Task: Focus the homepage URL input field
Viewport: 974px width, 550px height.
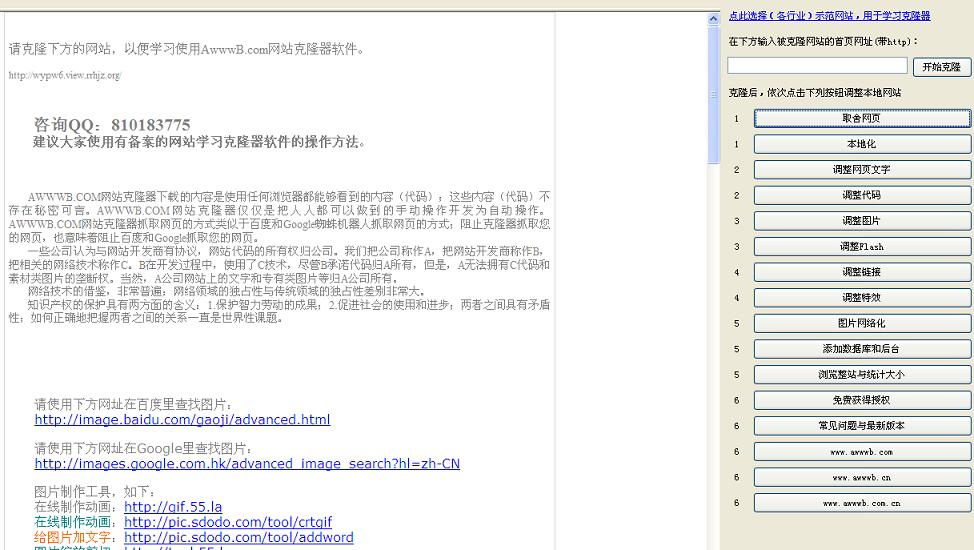Action: pos(817,66)
